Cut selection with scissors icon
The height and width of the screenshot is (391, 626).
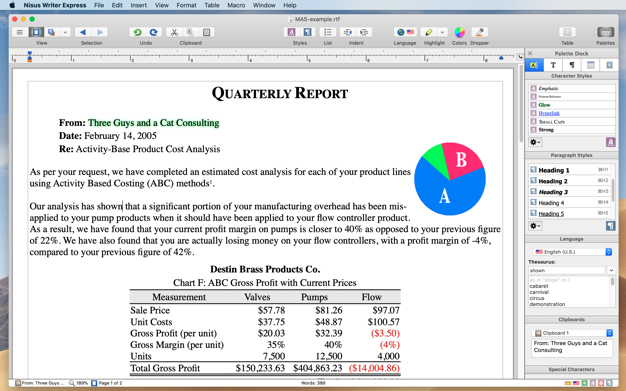(x=174, y=32)
